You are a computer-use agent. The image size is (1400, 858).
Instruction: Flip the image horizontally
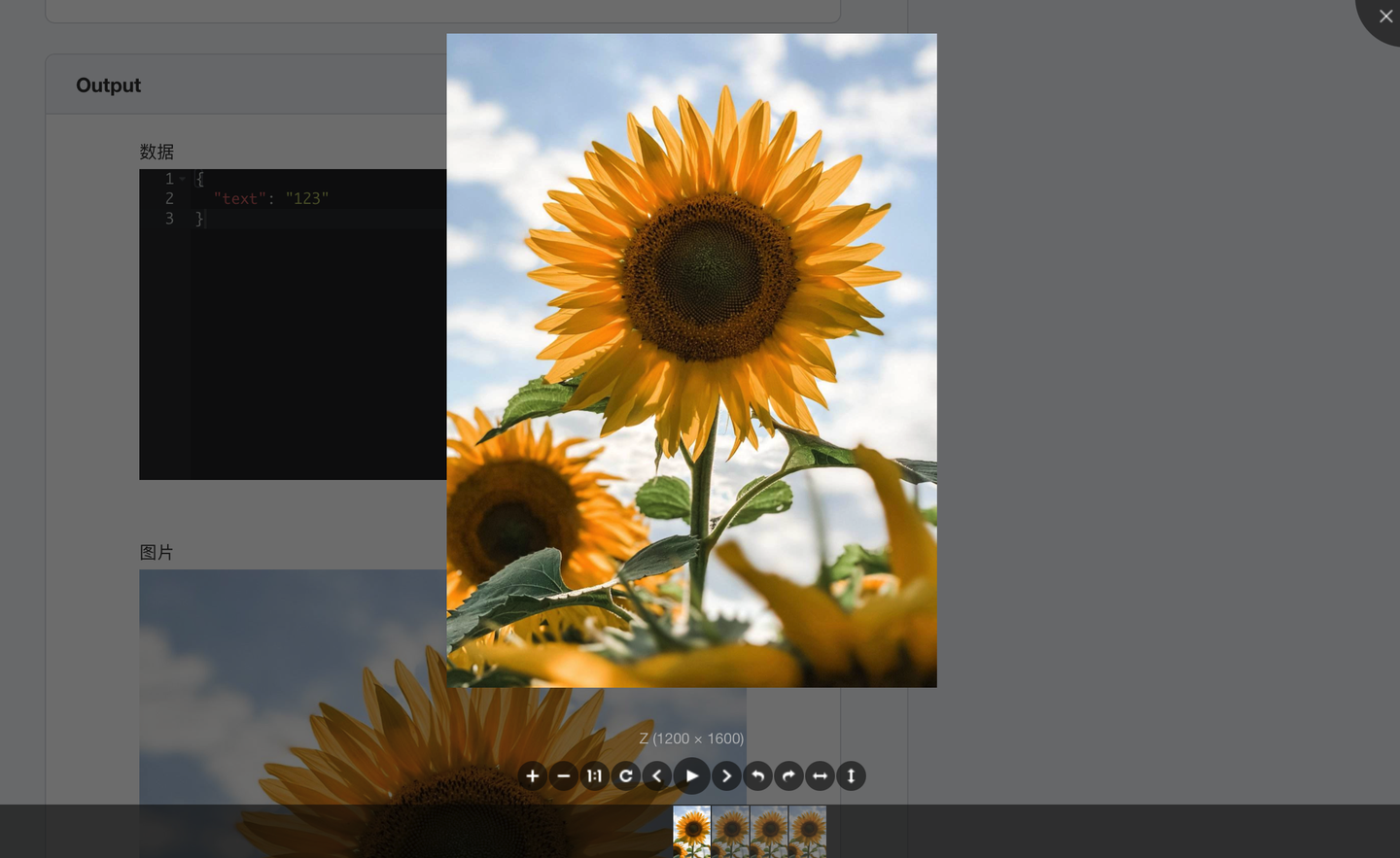[820, 775]
